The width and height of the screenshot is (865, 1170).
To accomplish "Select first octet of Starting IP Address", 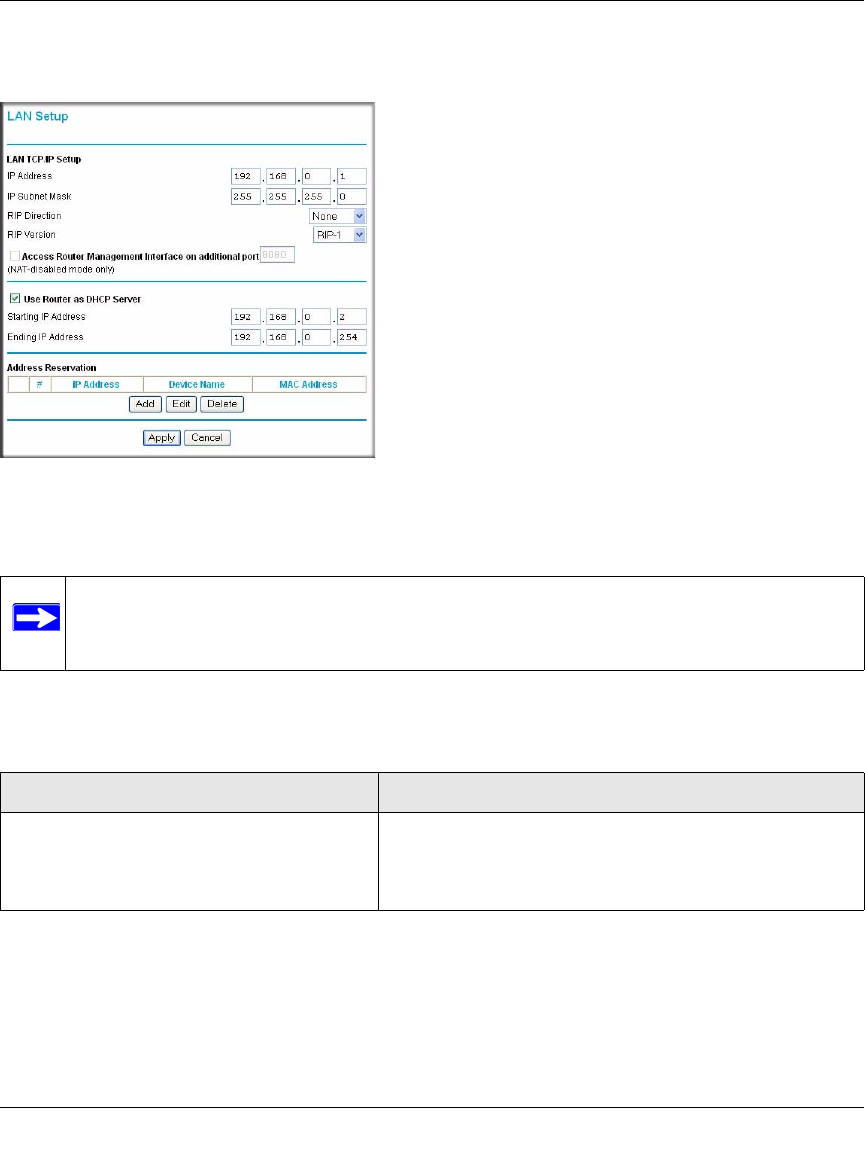I will click(246, 317).
